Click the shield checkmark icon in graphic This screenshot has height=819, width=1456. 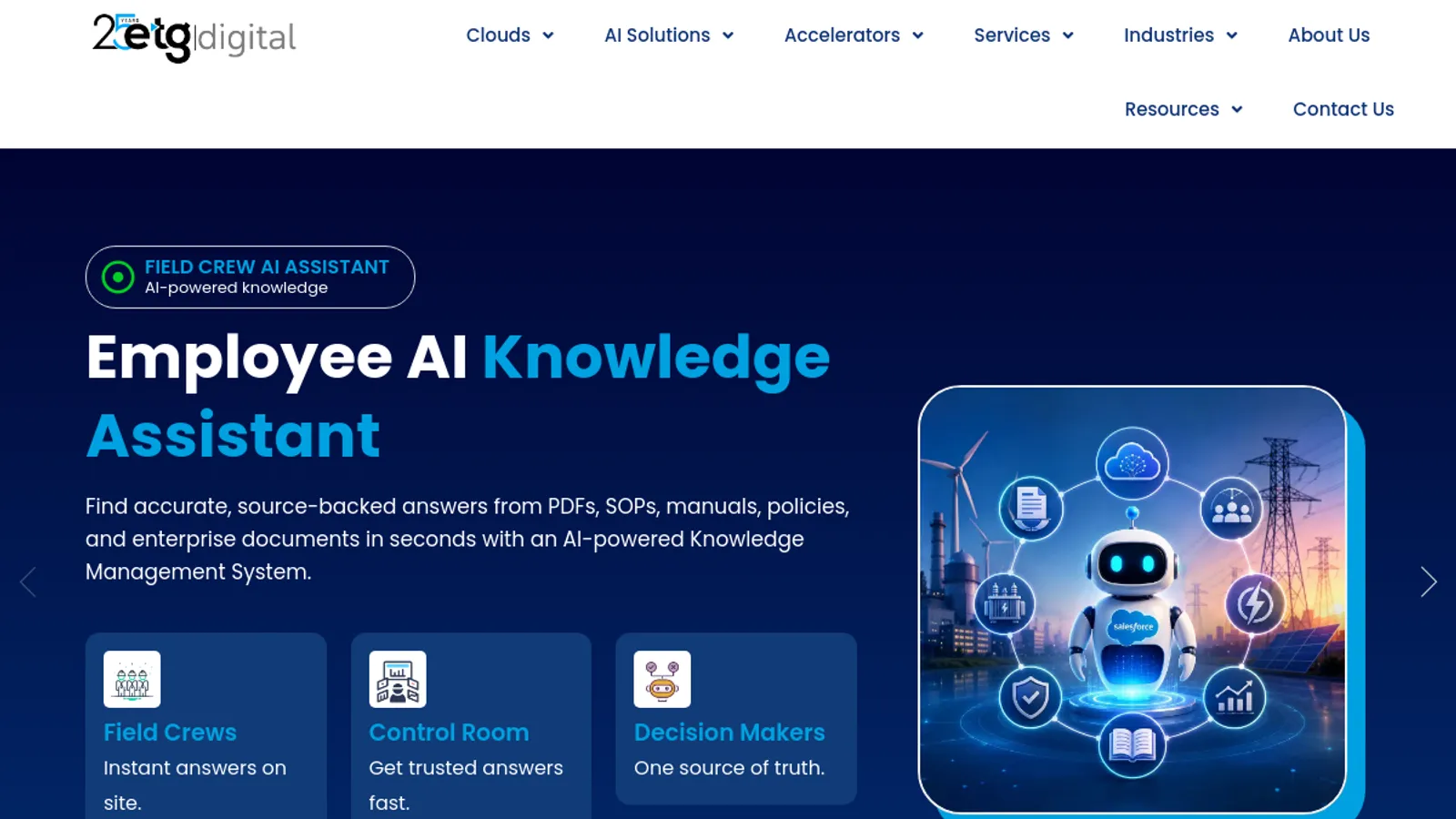point(1030,699)
